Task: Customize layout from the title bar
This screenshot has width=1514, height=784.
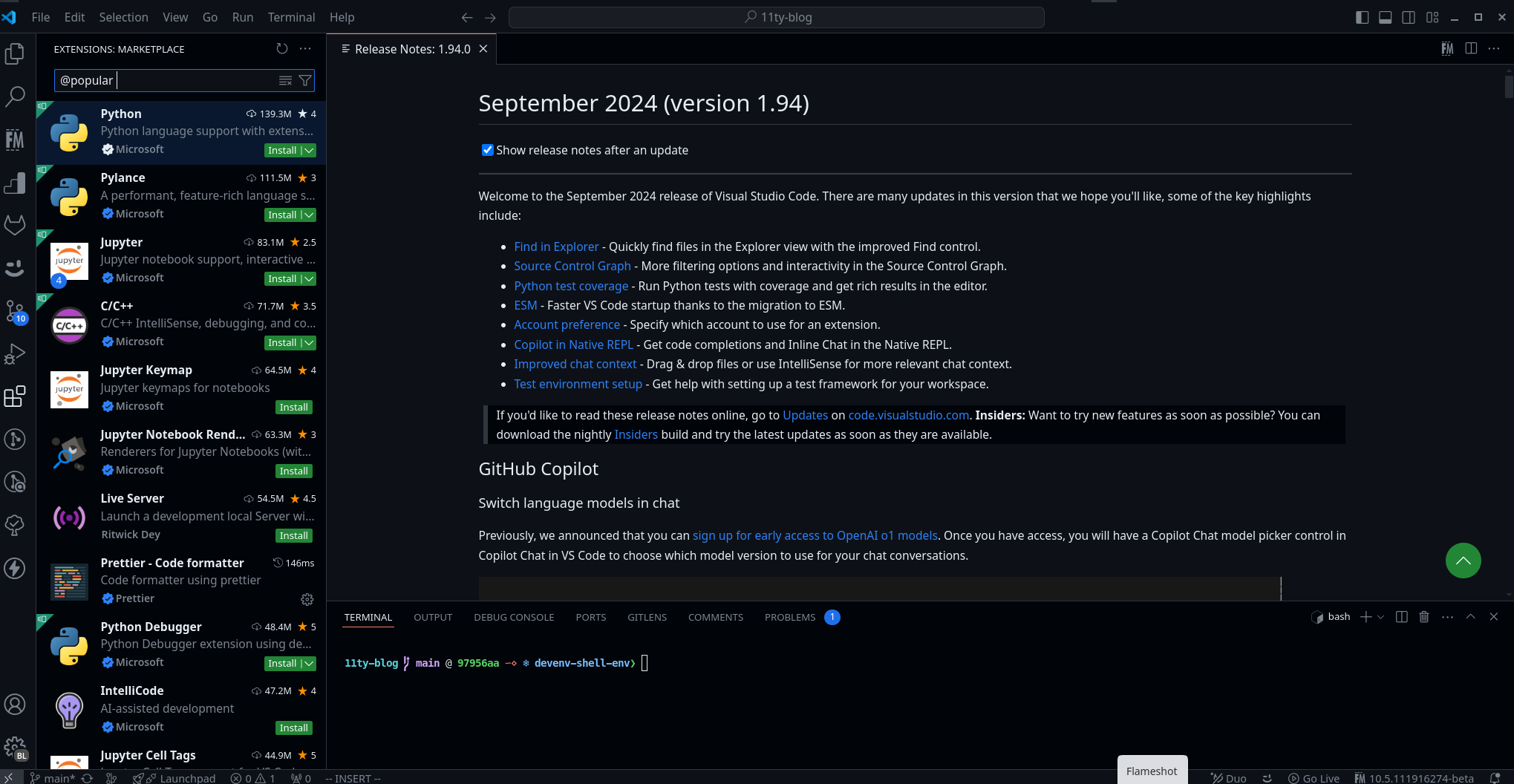Action: pos(1432,17)
